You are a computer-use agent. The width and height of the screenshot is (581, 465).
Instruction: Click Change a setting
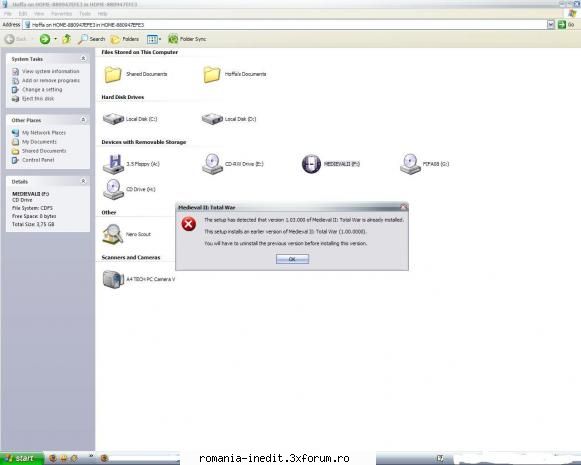click(x=42, y=90)
